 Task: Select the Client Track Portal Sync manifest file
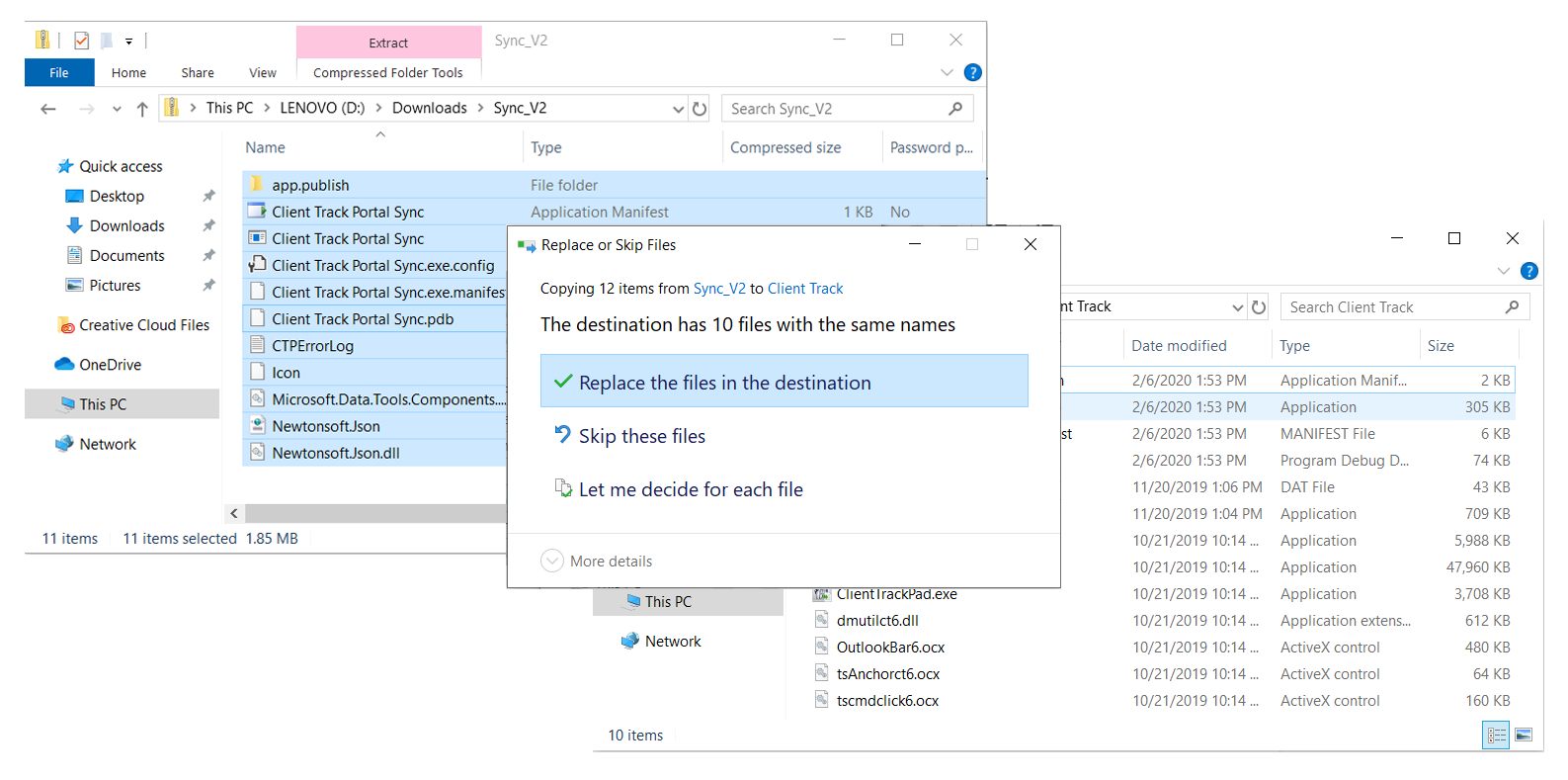click(348, 212)
